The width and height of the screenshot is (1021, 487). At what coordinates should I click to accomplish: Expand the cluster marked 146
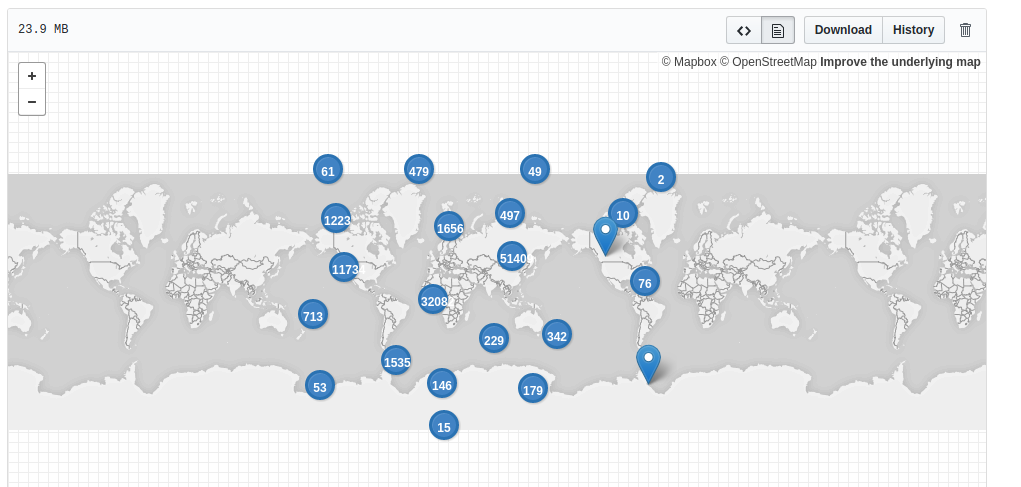point(442,383)
